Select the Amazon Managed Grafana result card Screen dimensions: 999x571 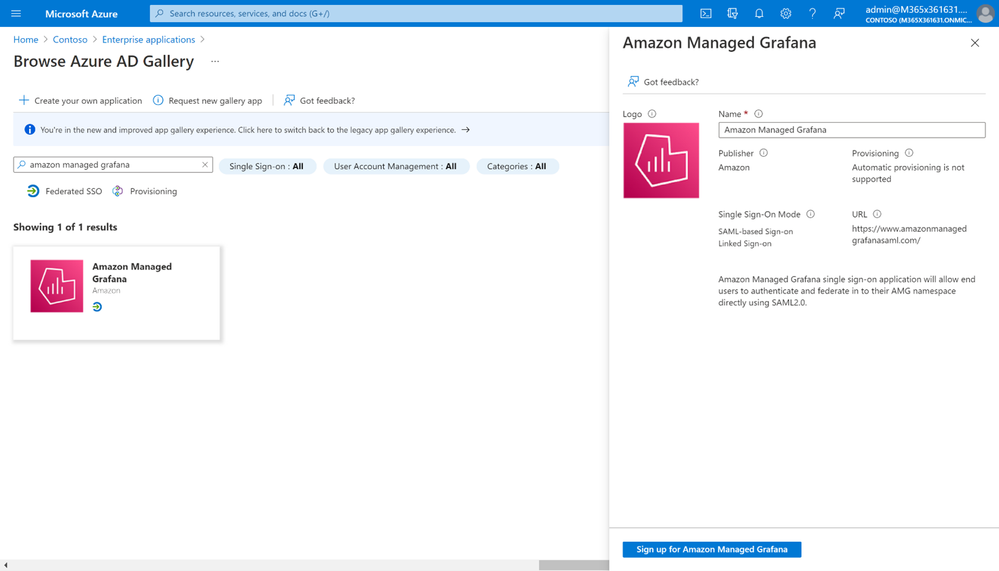point(117,293)
